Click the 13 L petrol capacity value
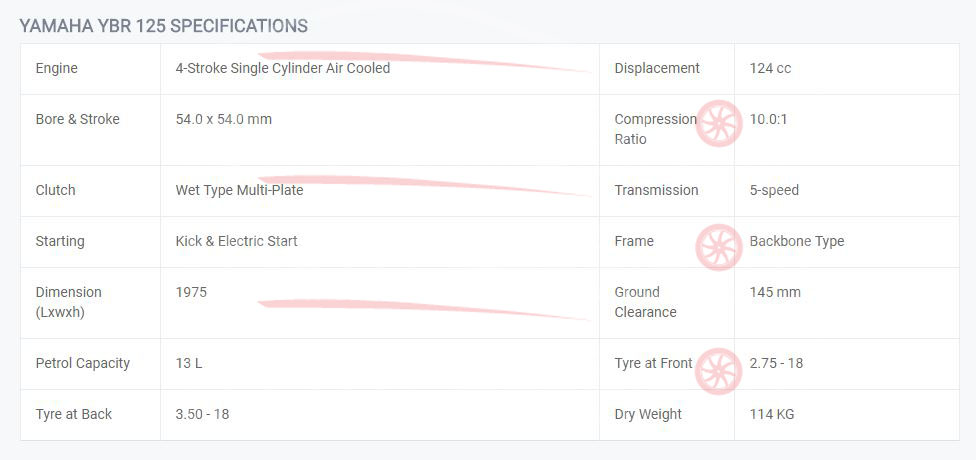 pos(189,364)
